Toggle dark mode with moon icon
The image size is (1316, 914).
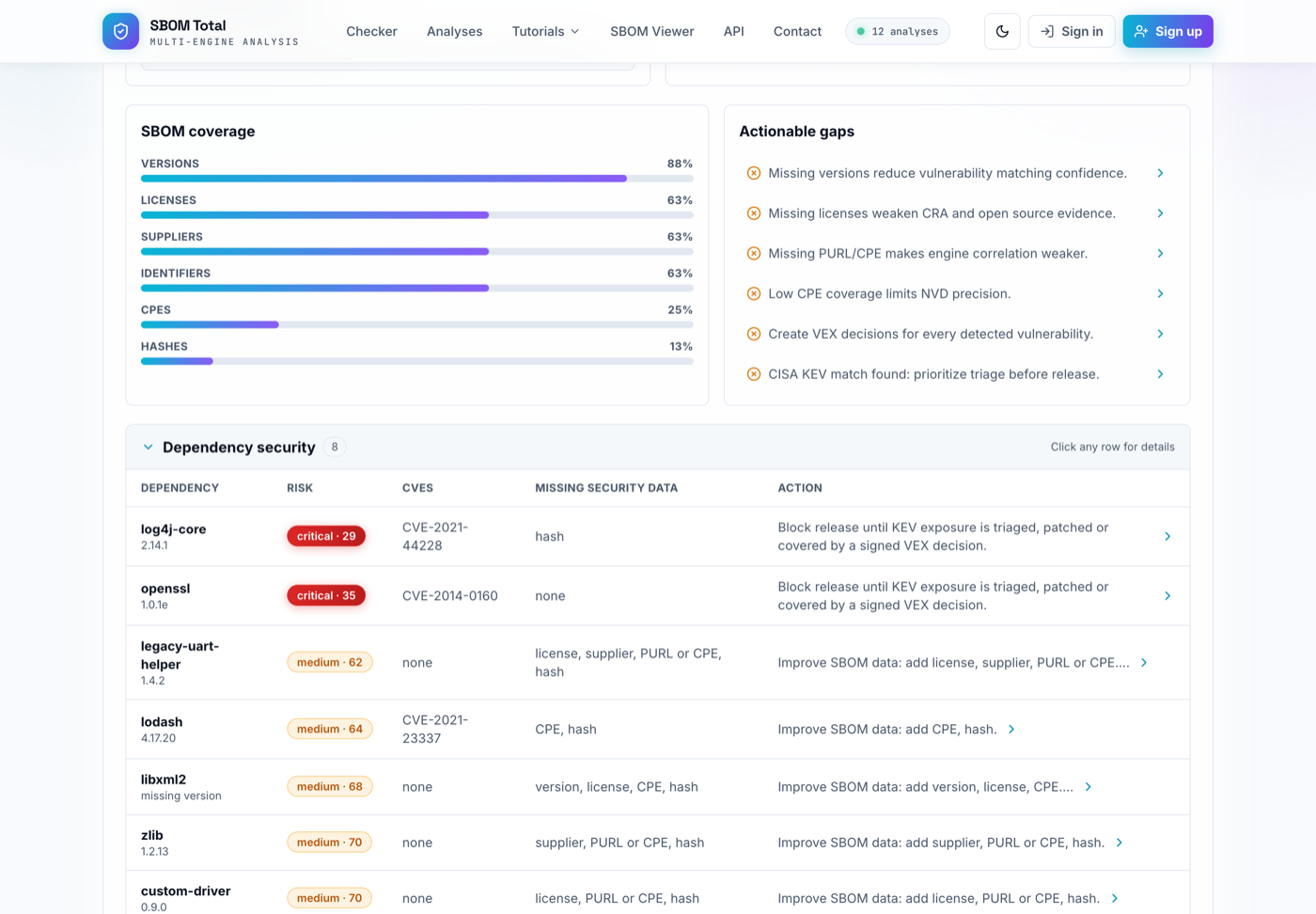point(1002,31)
